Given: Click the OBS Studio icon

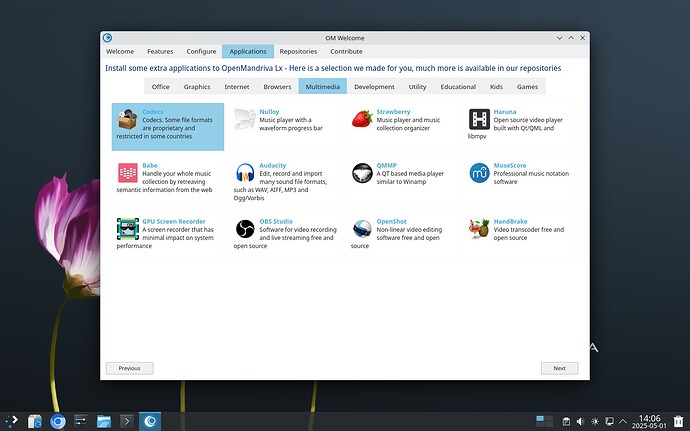Looking at the screenshot, I should click(x=245, y=229).
